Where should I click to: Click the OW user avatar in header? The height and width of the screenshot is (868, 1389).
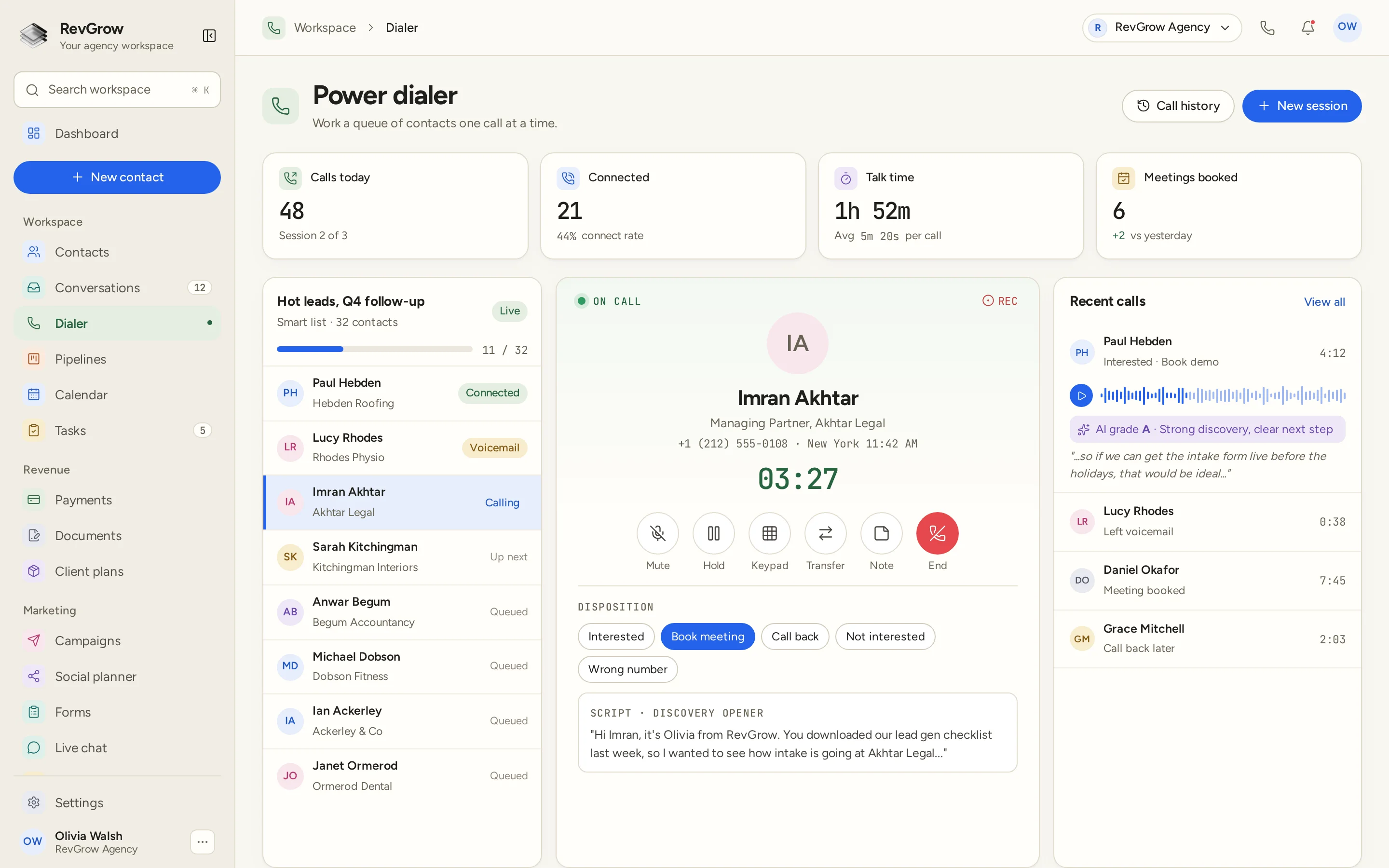click(1347, 27)
